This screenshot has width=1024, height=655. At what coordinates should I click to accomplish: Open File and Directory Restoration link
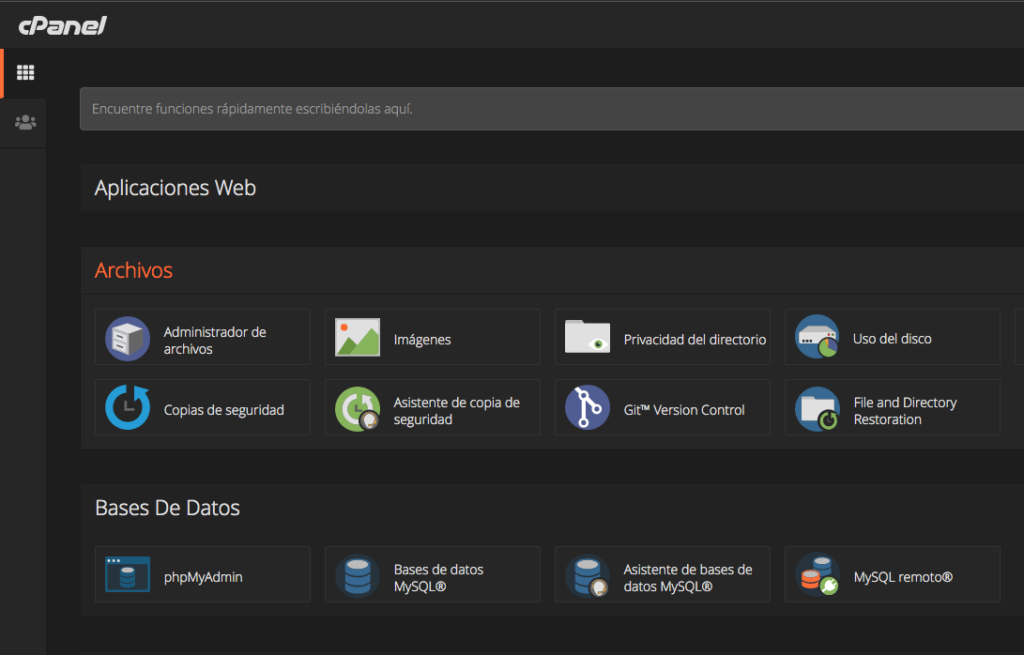(x=905, y=411)
